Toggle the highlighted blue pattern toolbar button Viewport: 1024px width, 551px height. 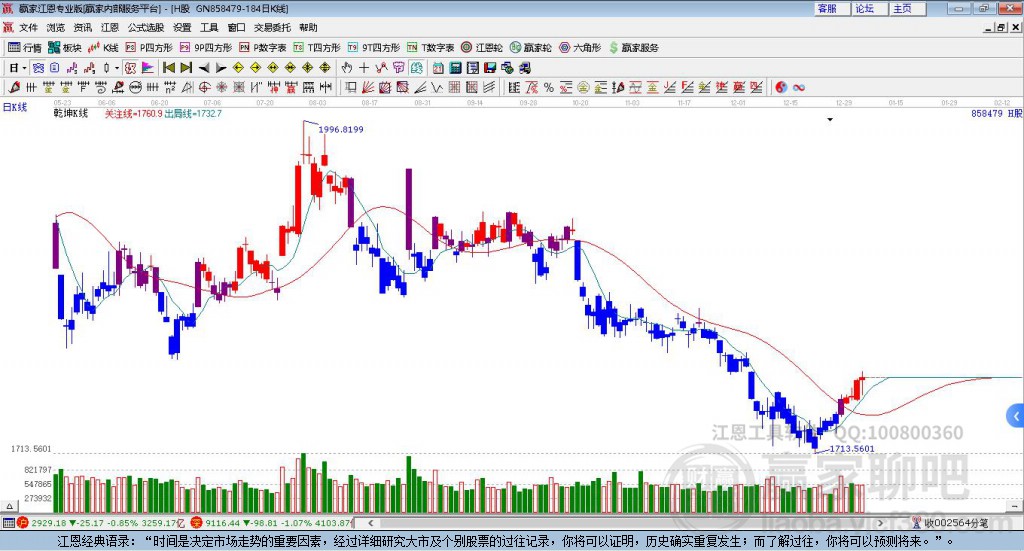pos(38,68)
